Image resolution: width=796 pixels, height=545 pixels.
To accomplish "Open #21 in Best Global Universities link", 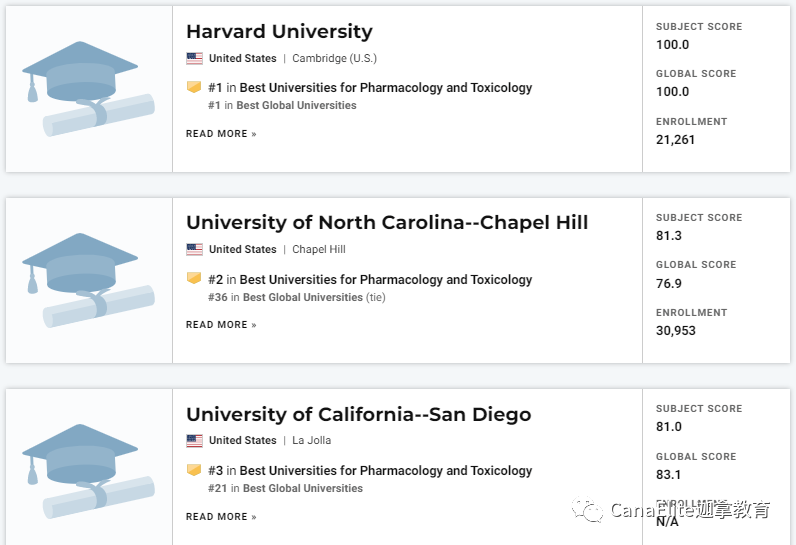I will coord(285,489).
